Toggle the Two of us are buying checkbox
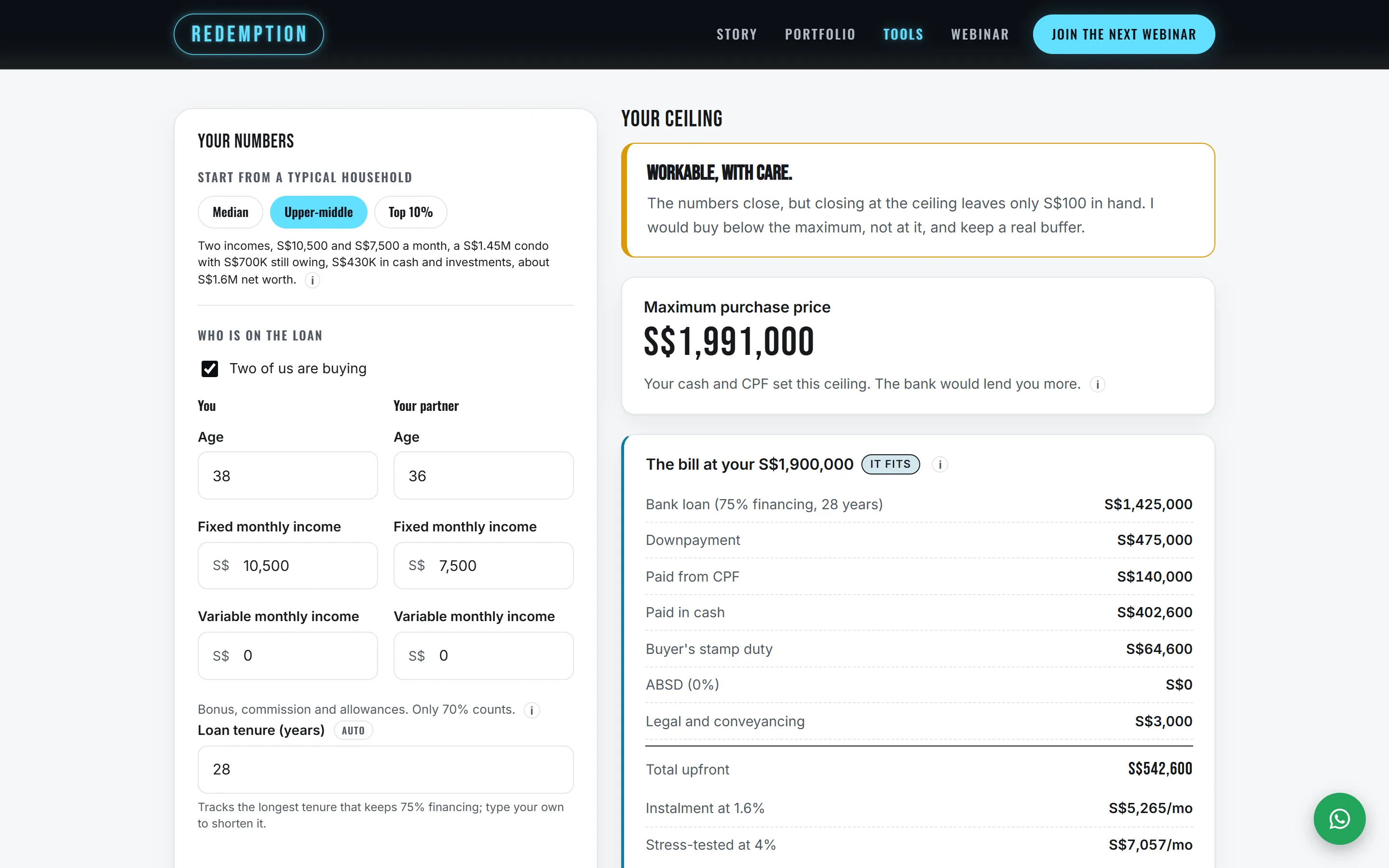 pyautogui.click(x=209, y=368)
